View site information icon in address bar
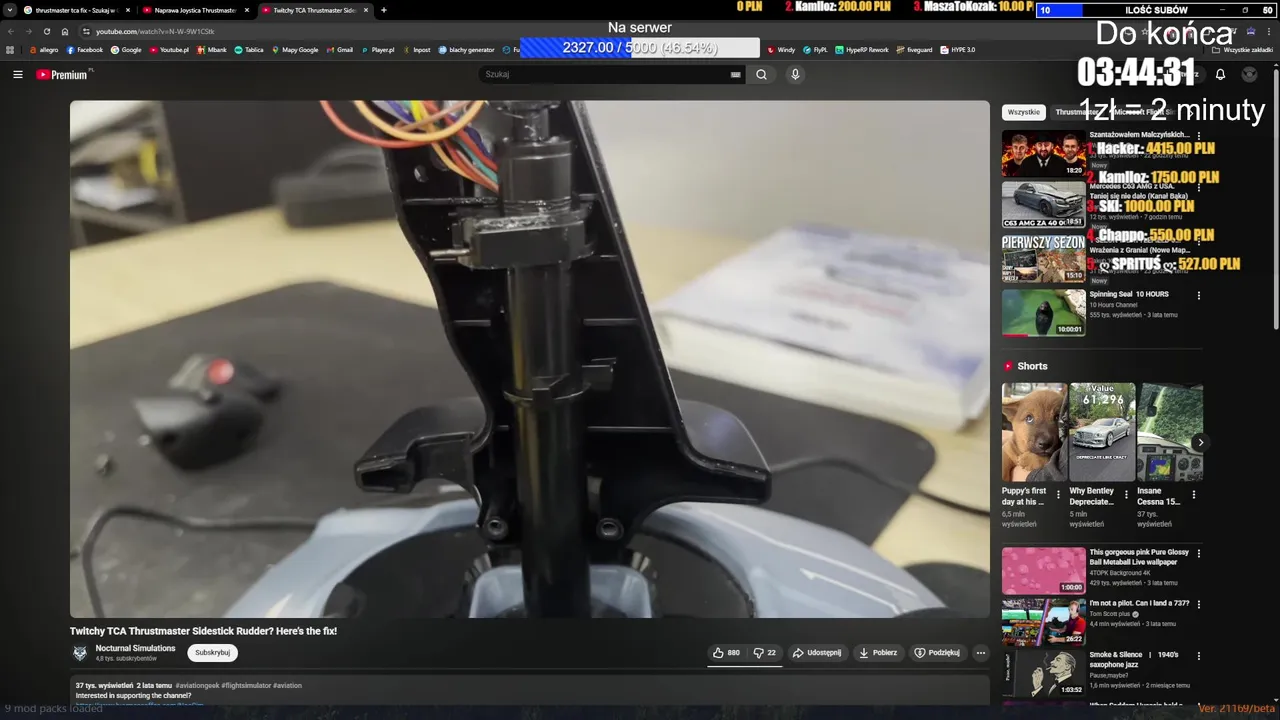The image size is (1280, 720). point(86,31)
